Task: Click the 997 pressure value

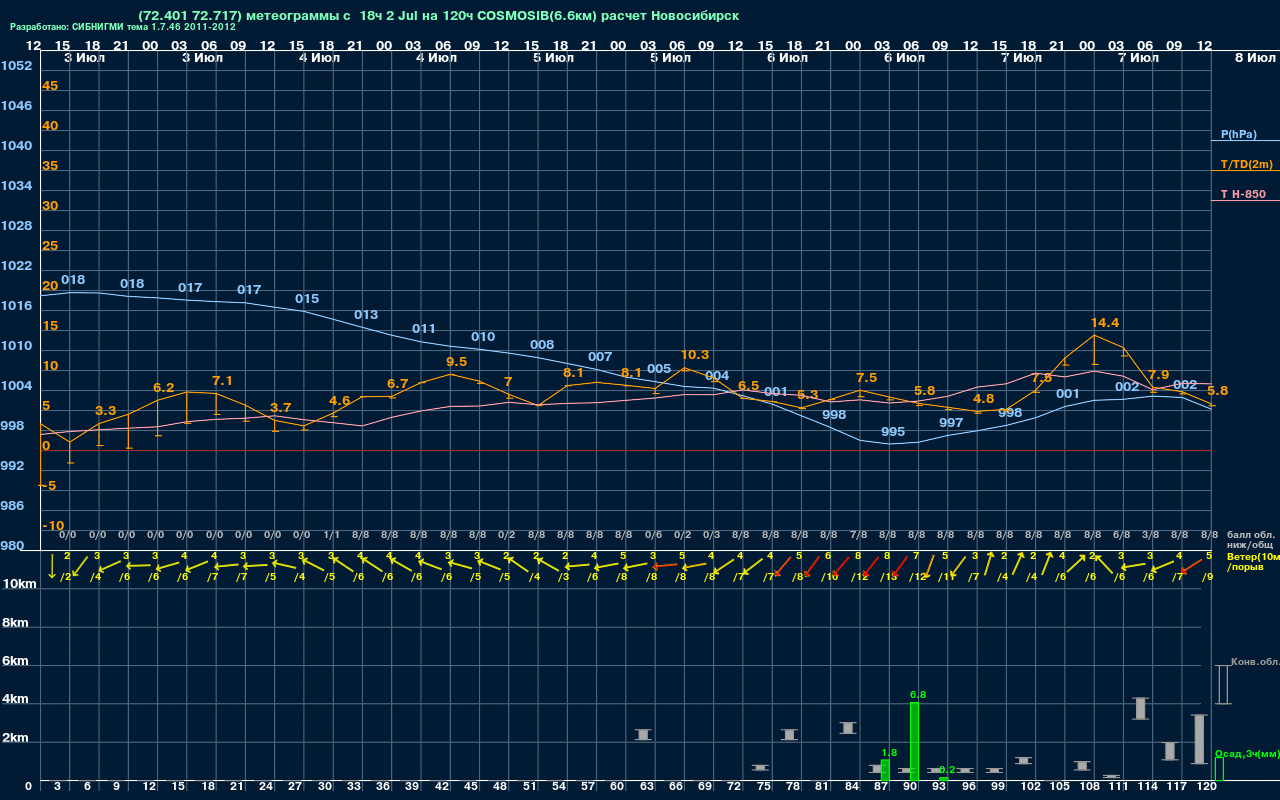Action: (x=951, y=423)
